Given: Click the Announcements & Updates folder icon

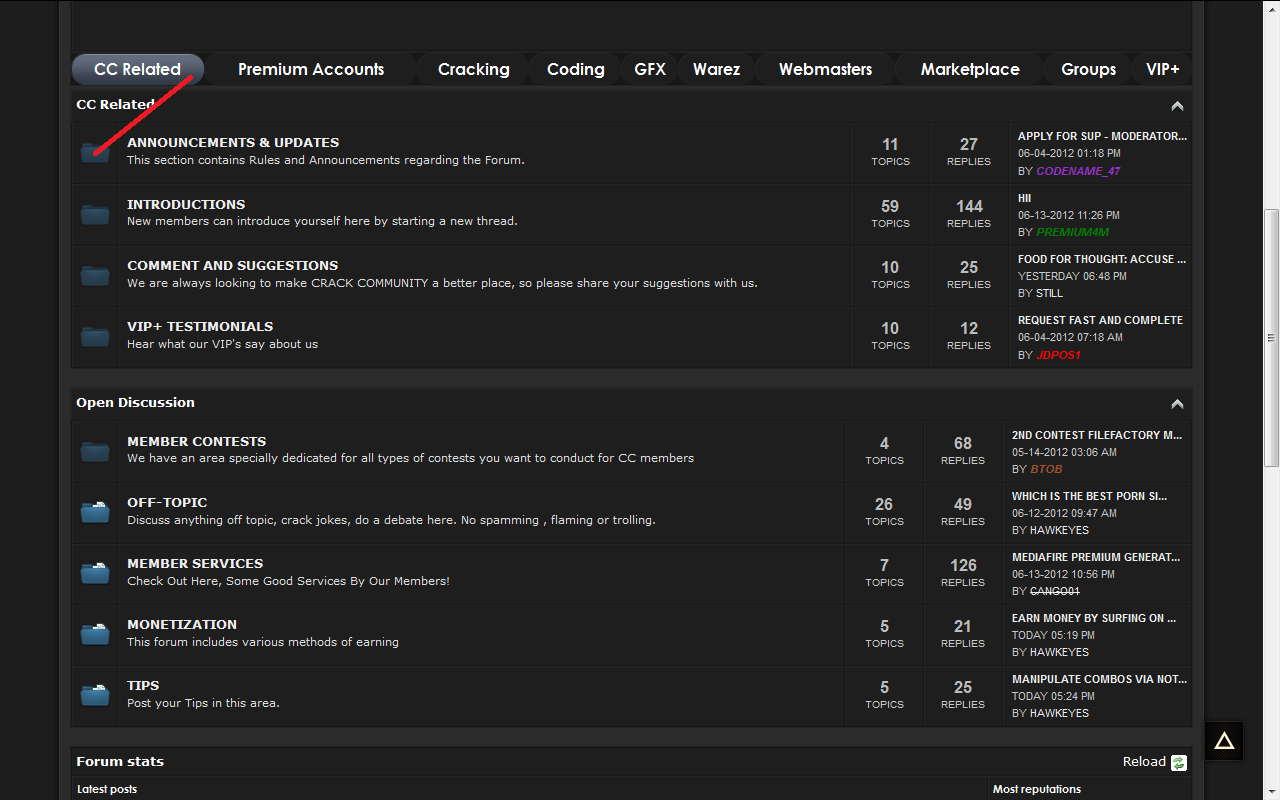Looking at the screenshot, I should (x=95, y=152).
